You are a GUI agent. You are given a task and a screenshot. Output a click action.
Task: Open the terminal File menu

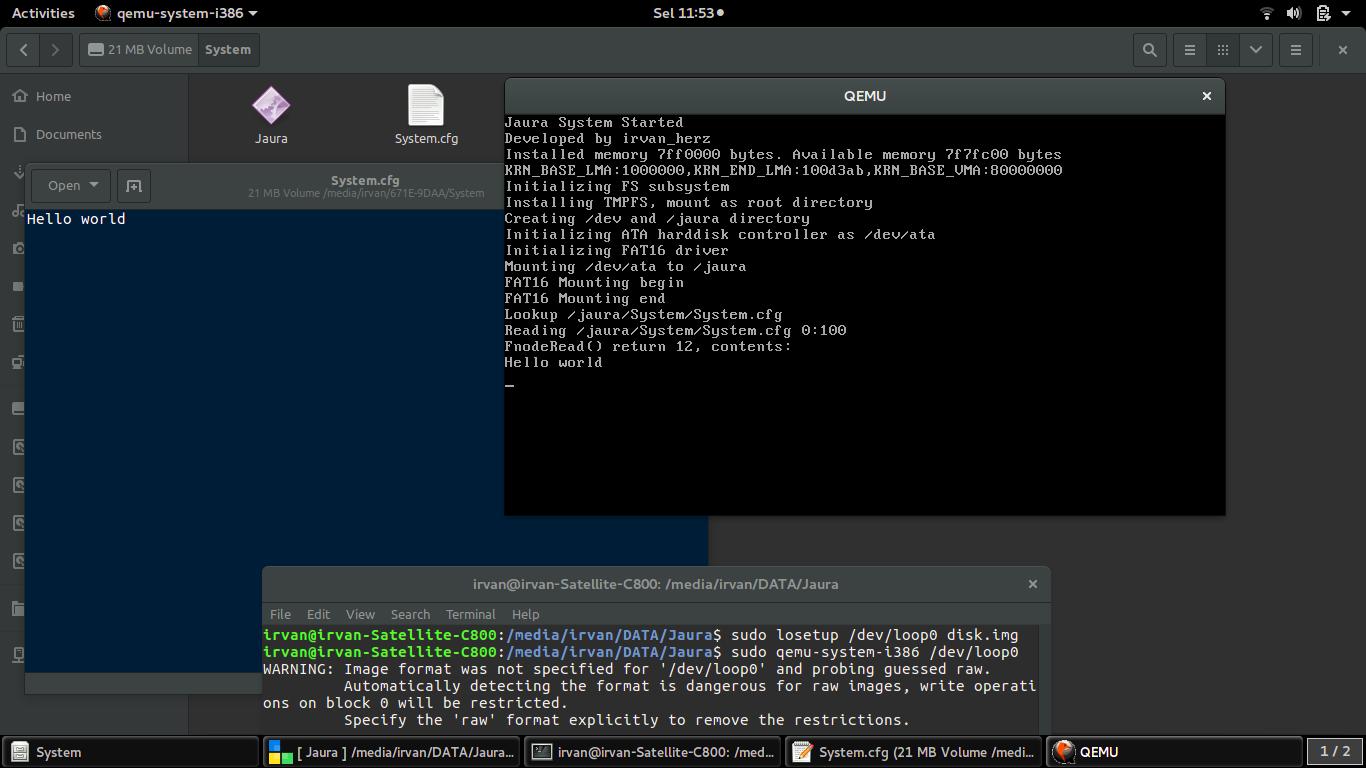click(x=280, y=614)
